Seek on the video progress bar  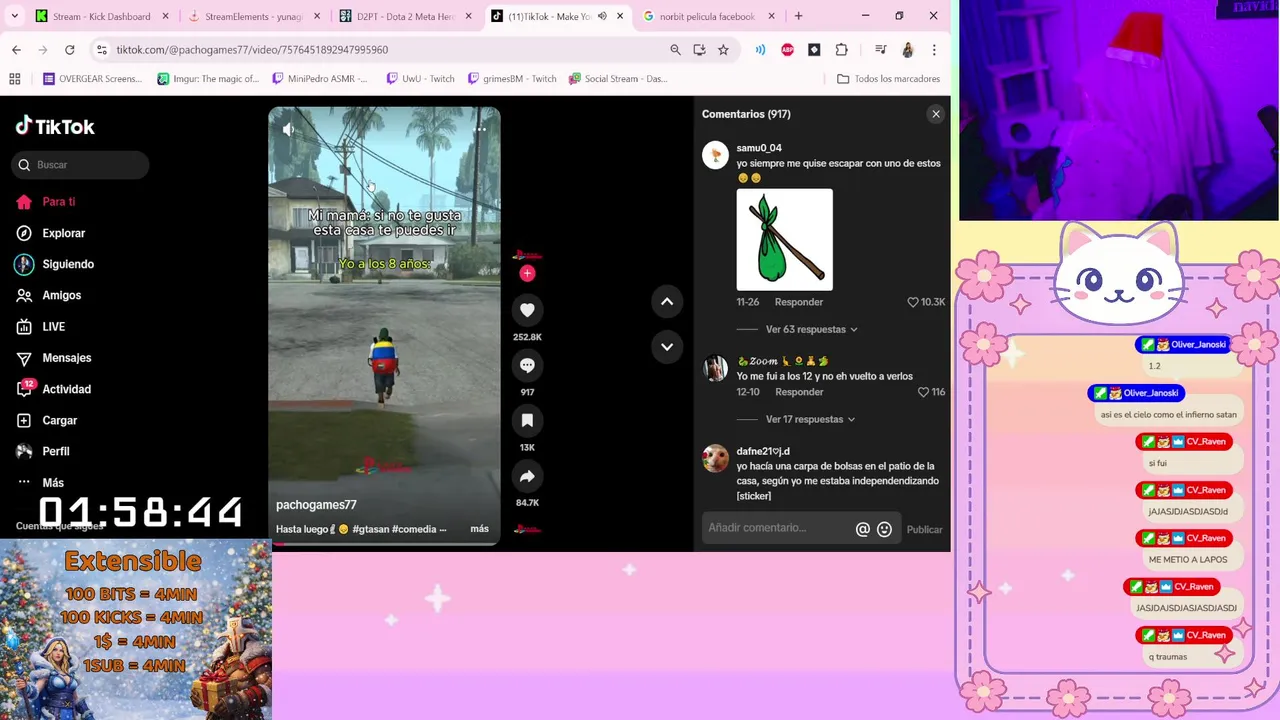384,544
